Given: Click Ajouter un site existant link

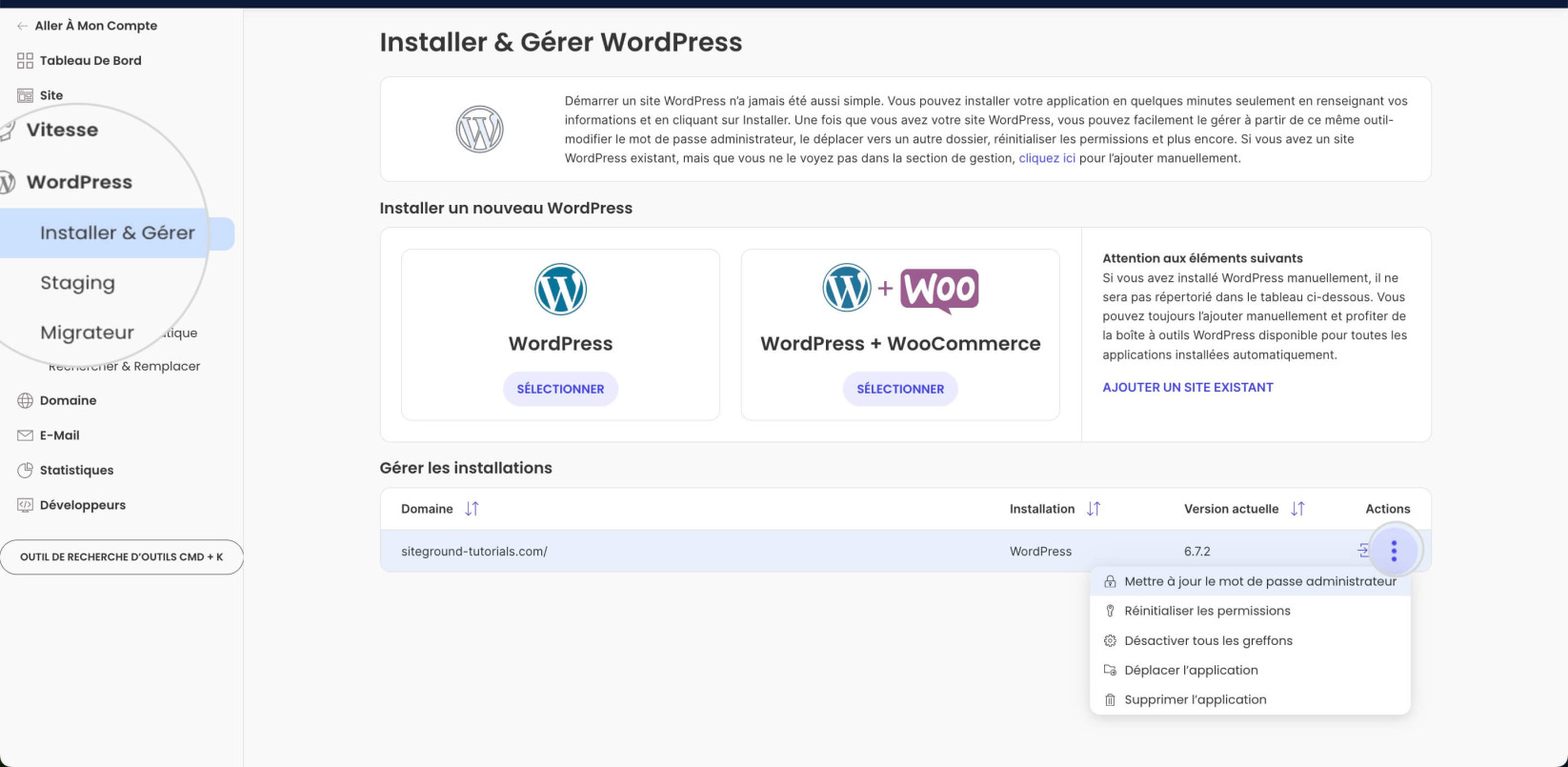Looking at the screenshot, I should (1188, 387).
